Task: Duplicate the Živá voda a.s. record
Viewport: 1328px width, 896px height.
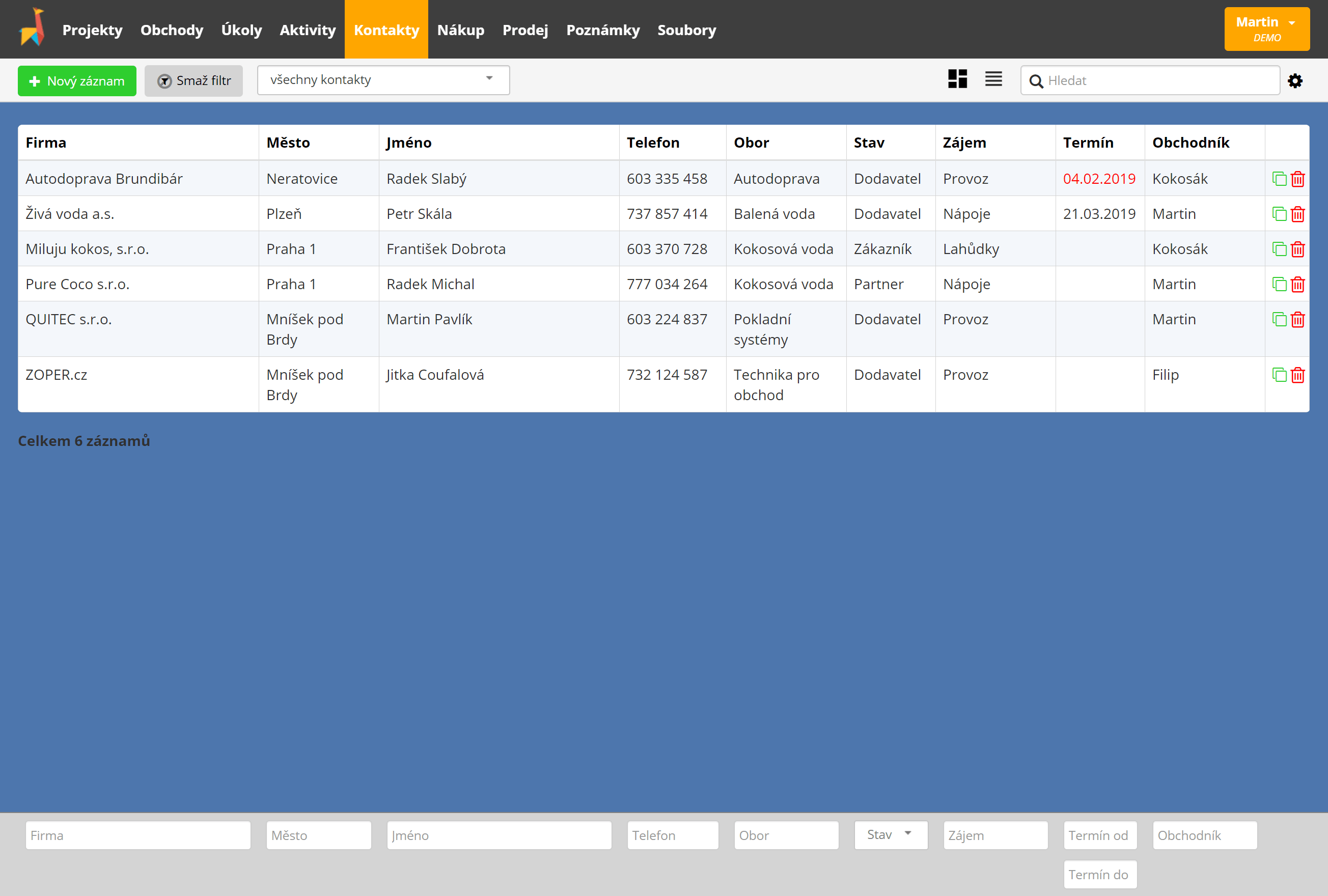Action: (1279, 214)
